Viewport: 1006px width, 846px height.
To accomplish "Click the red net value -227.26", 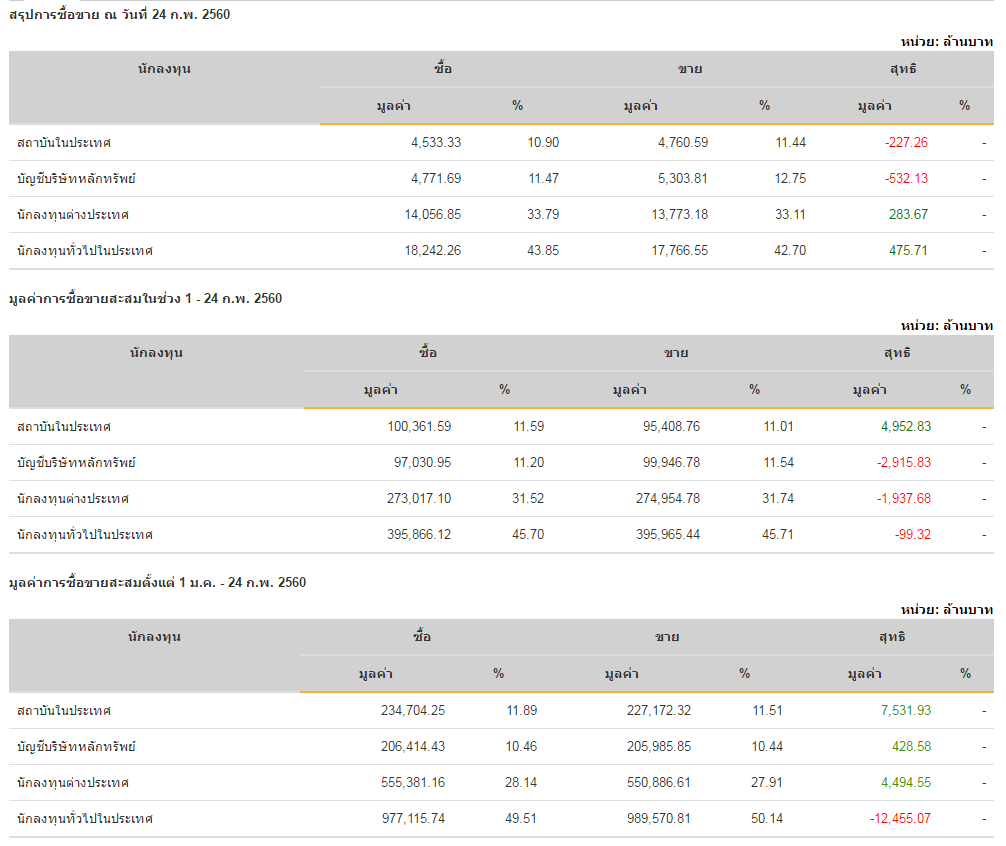I will [x=906, y=143].
